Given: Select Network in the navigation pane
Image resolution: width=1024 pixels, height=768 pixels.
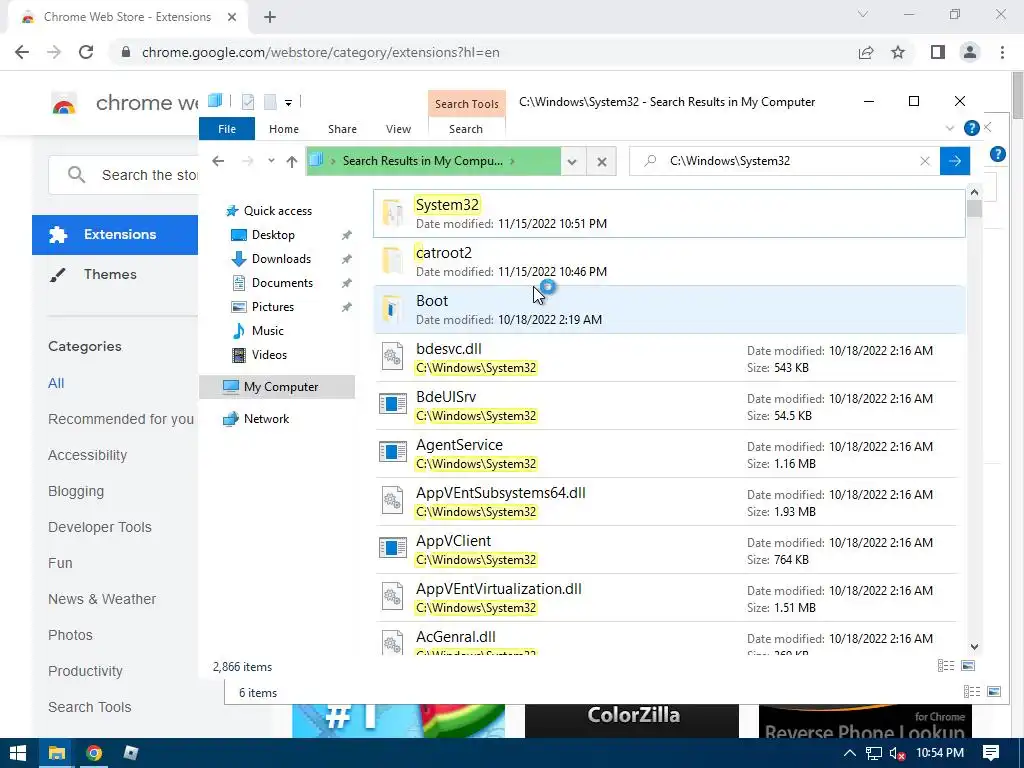Looking at the screenshot, I should [x=266, y=419].
